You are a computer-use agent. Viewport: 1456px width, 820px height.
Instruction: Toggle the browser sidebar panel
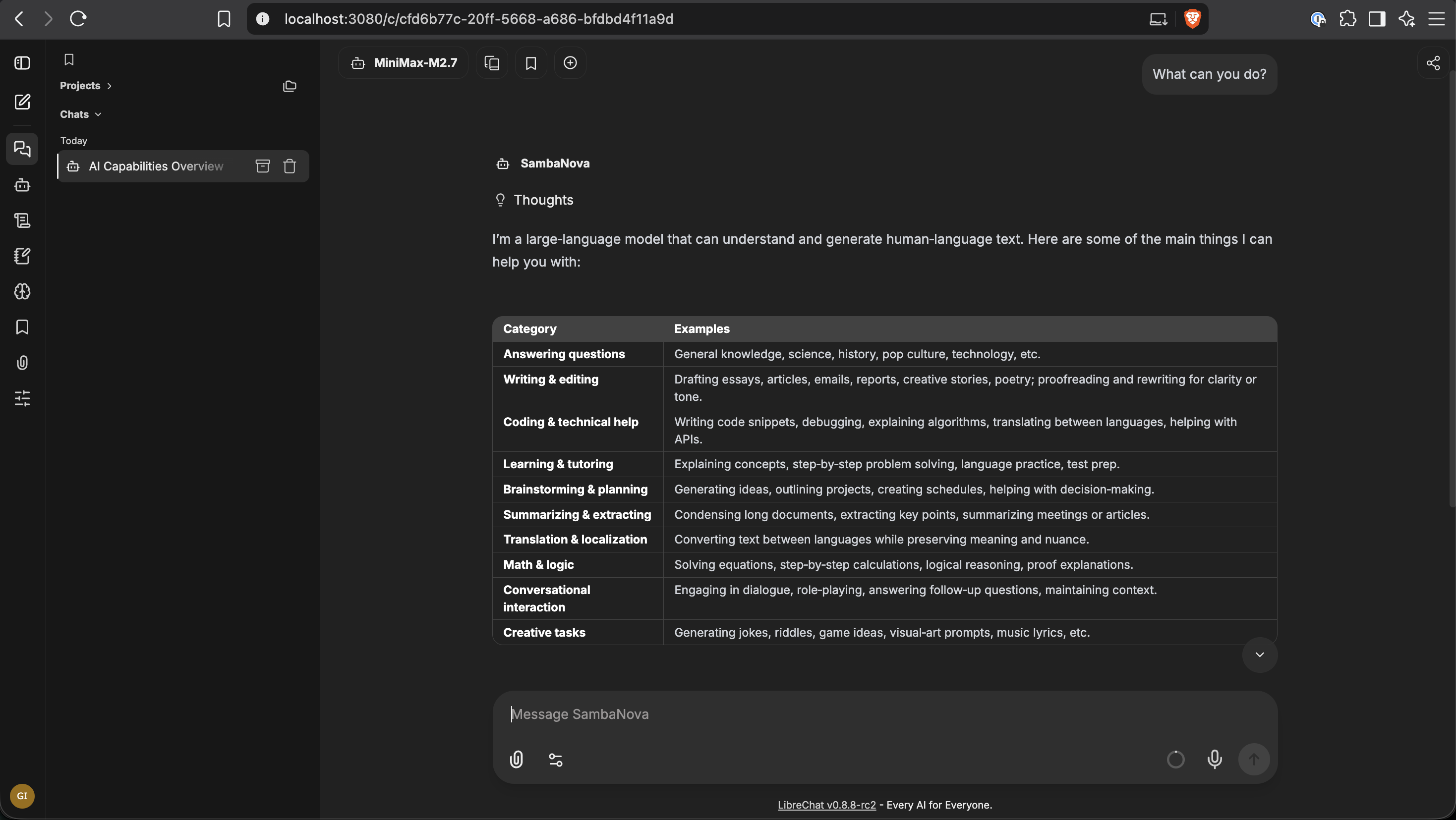tap(1377, 19)
